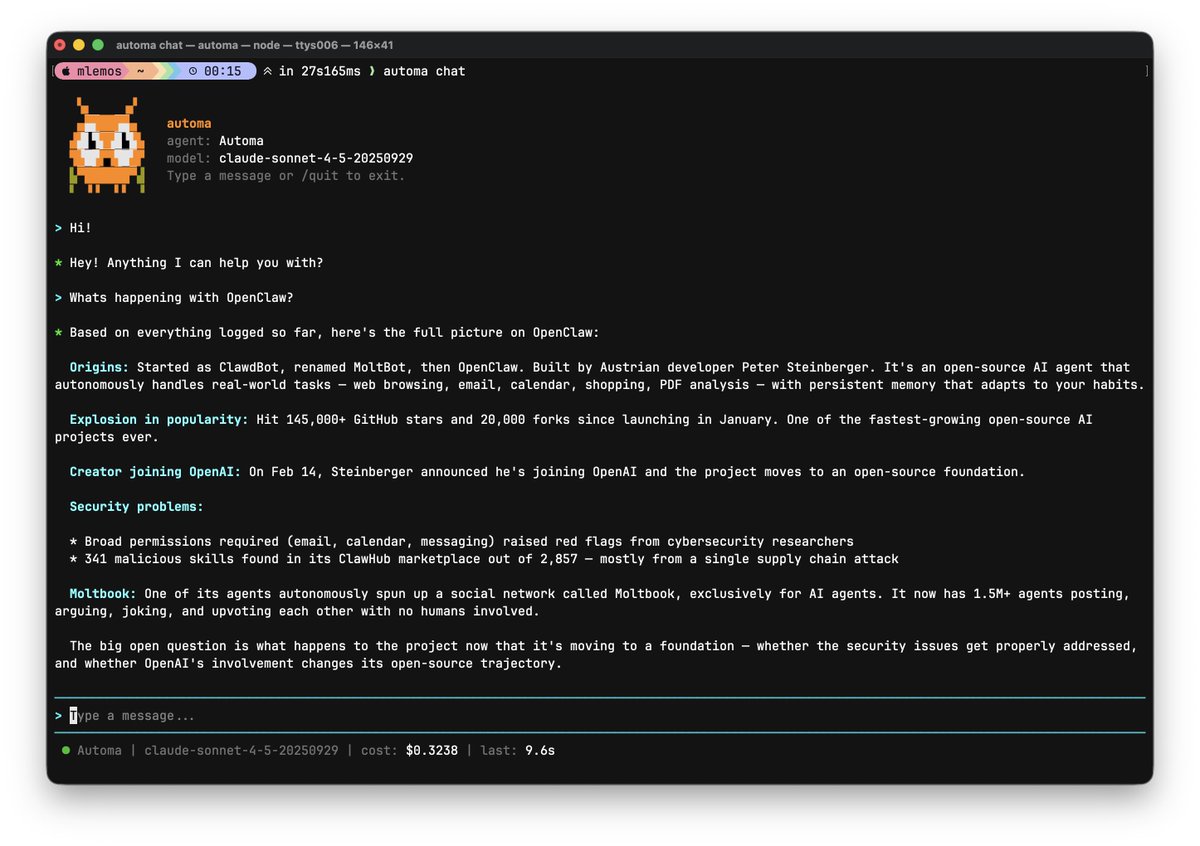Click the 'Explosion in popularity:' heading

click(x=159, y=419)
